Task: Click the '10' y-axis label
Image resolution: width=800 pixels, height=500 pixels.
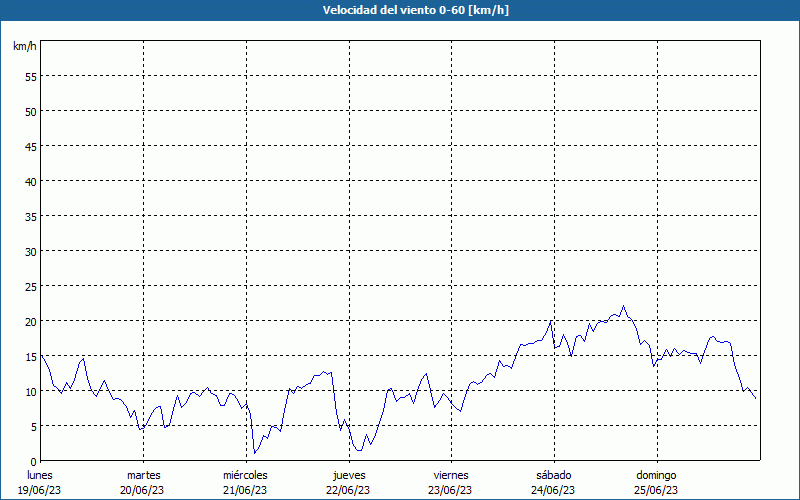Action: (31, 391)
